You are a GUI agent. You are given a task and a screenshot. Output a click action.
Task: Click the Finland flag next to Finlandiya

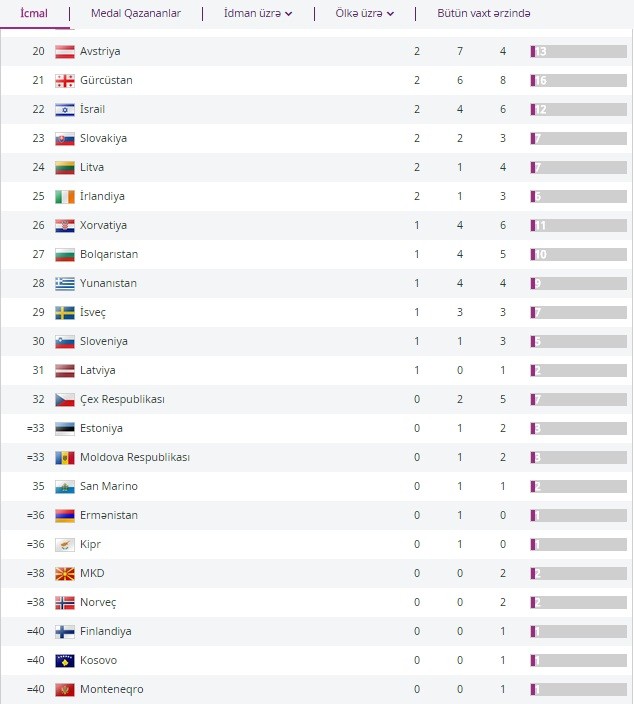[64, 631]
